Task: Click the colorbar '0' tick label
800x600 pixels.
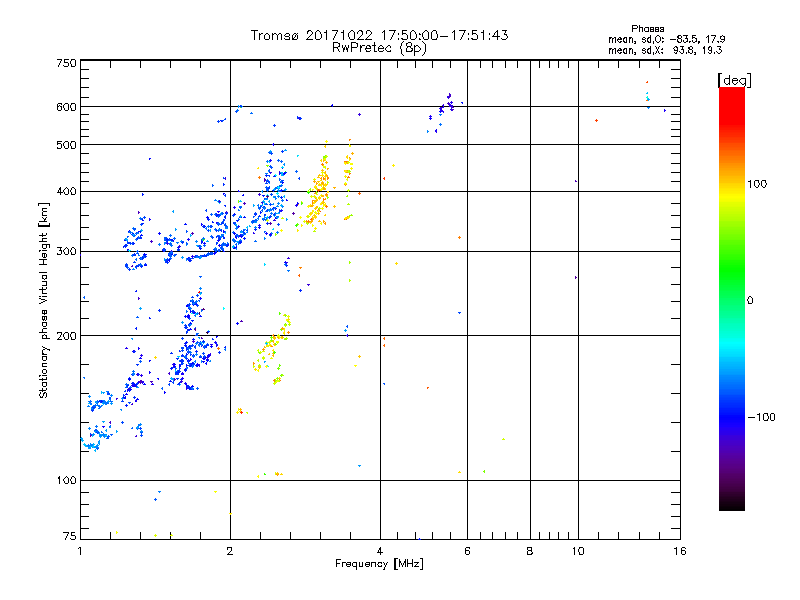Action: pos(750,301)
